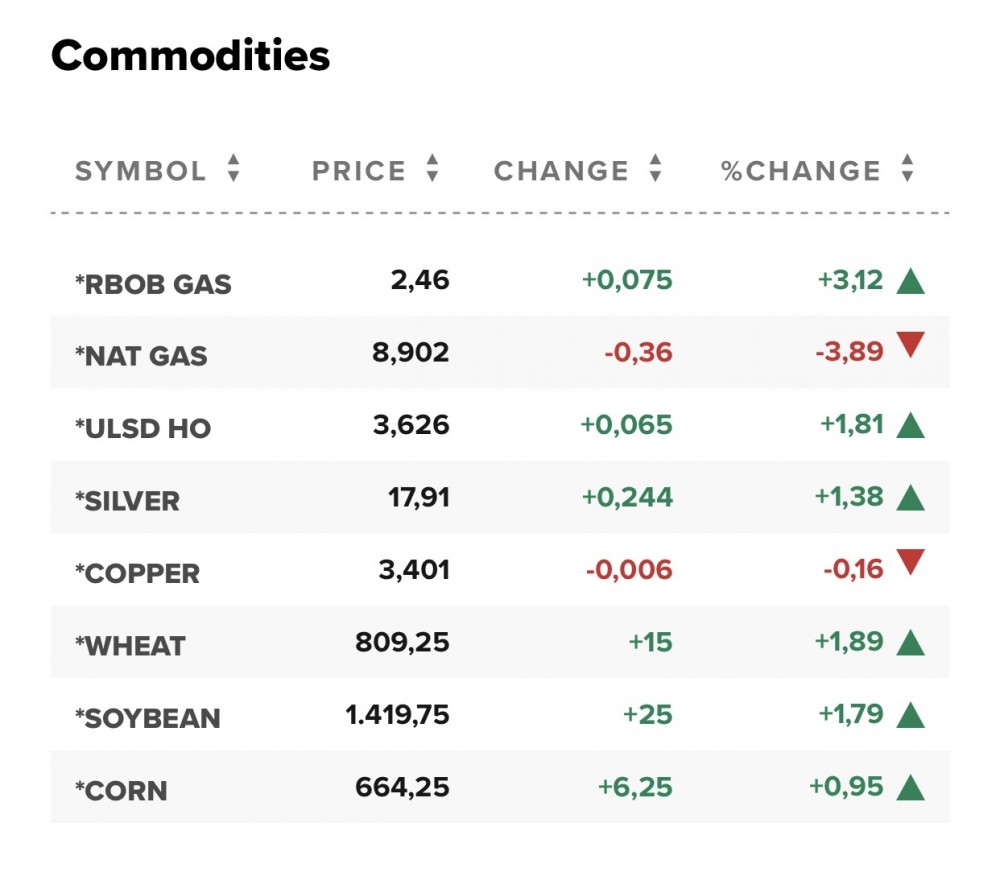This screenshot has width=1000, height=893.
Task: Sort table by the PRICE column header
Action: [359, 171]
